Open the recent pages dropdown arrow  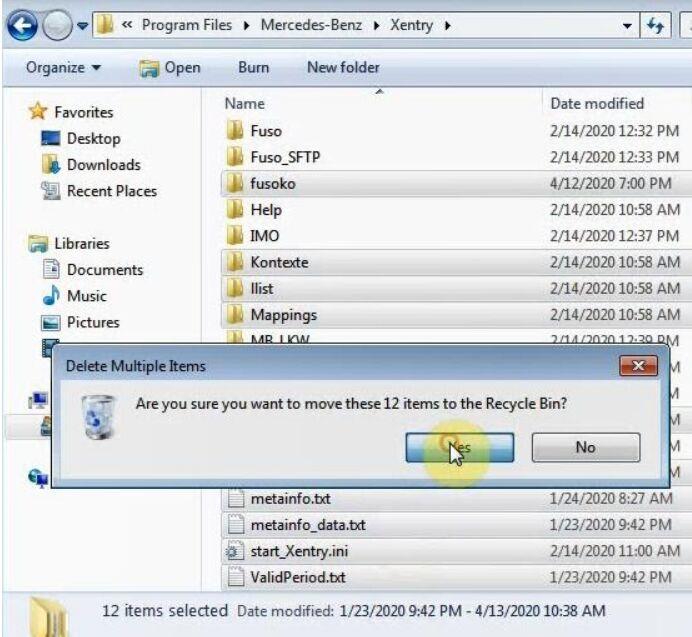82,26
